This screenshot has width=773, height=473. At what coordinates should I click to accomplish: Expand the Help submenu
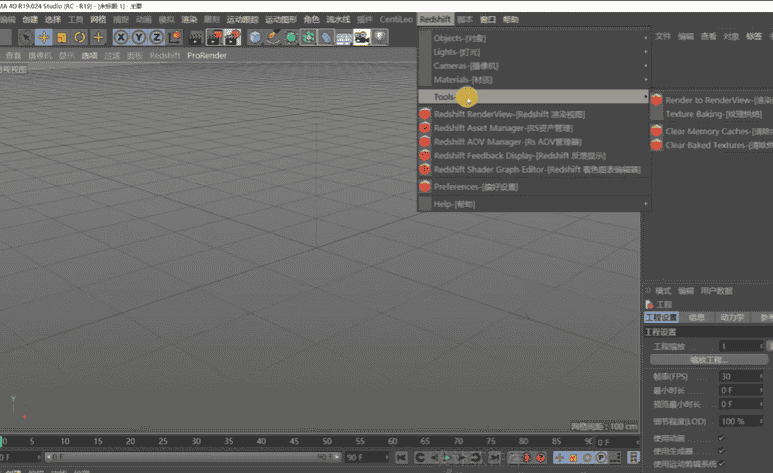pos(533,204)
